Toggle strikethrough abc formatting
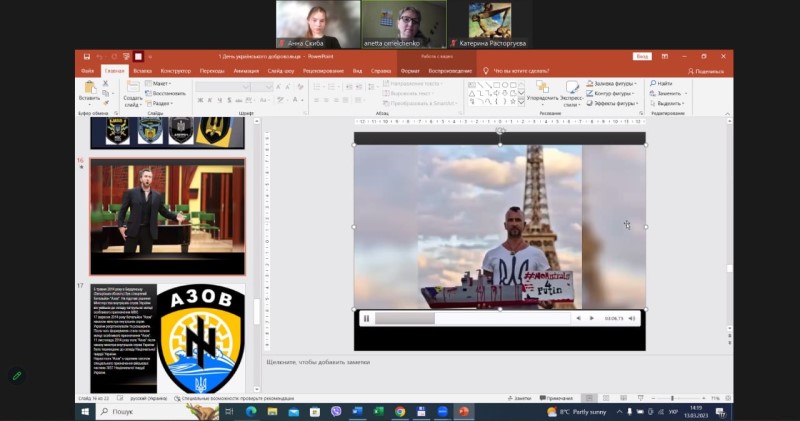Screen dimensions: 800x421 pyautogui.click(x=239, y=100)
